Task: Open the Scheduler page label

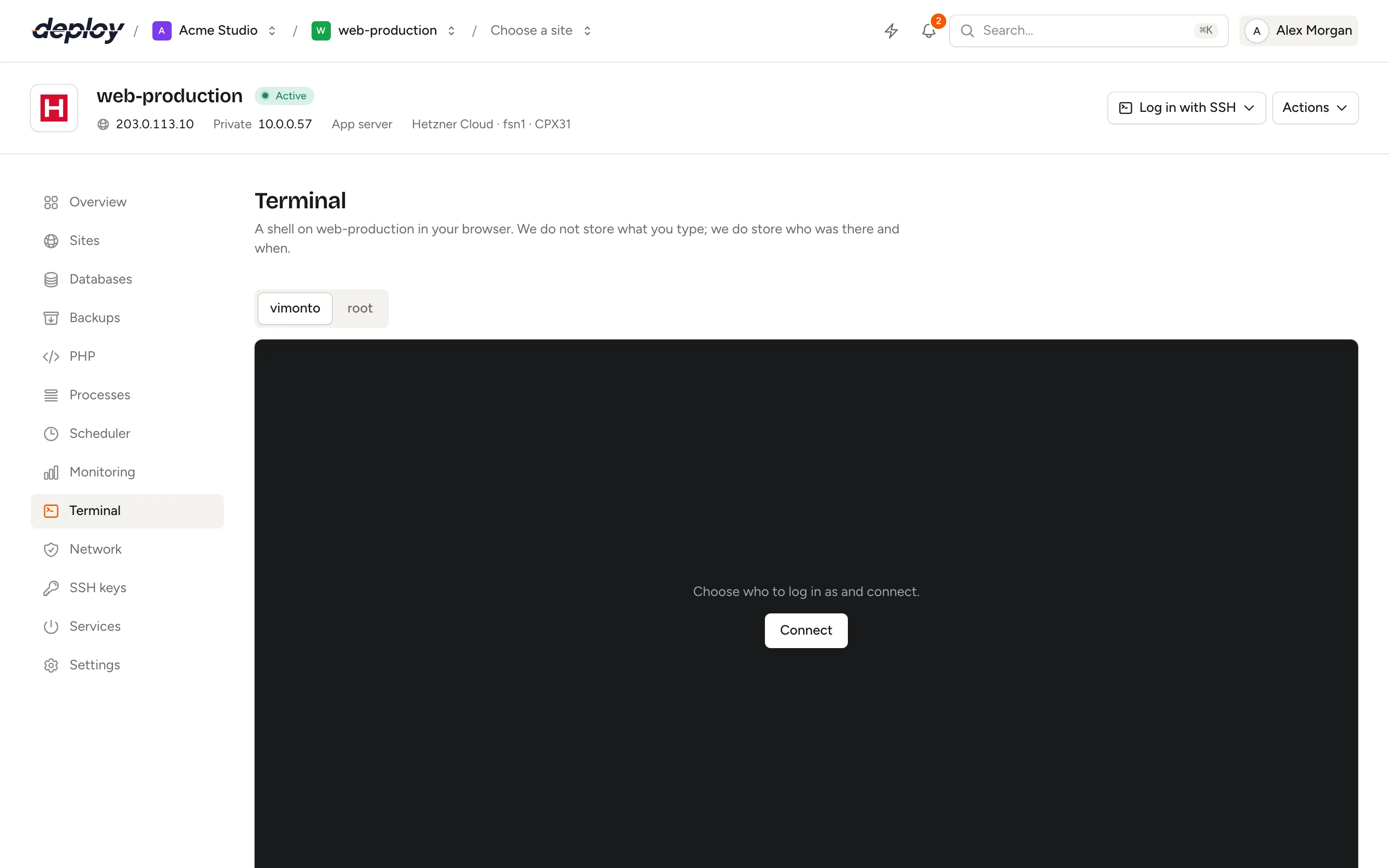Action: click(x=100, y=434)
